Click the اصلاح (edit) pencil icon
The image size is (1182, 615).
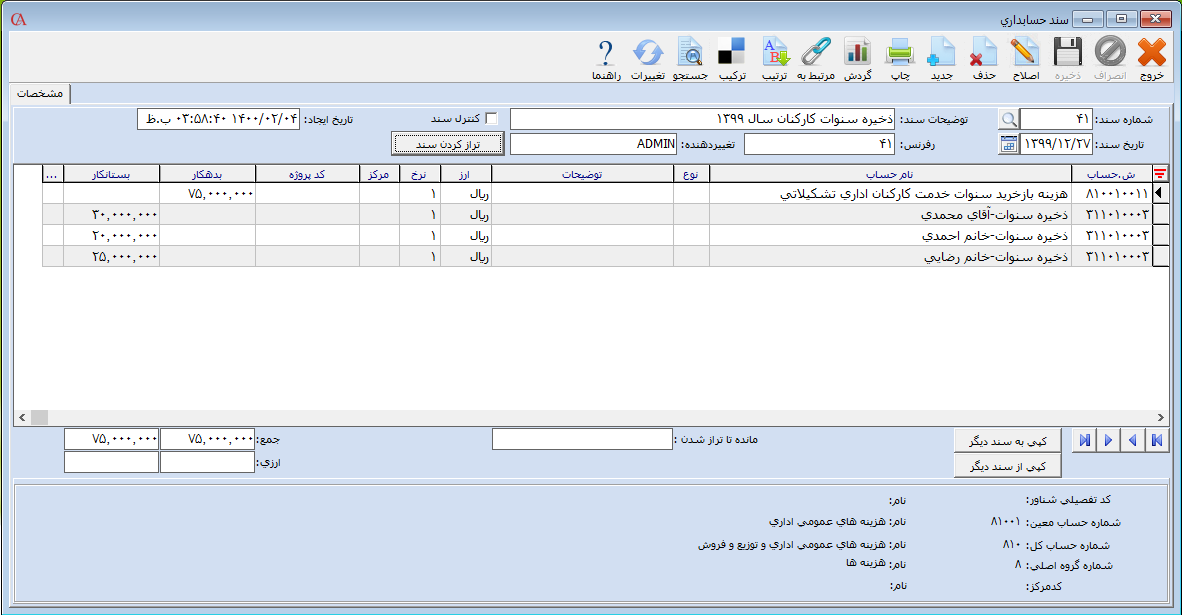1025,53
